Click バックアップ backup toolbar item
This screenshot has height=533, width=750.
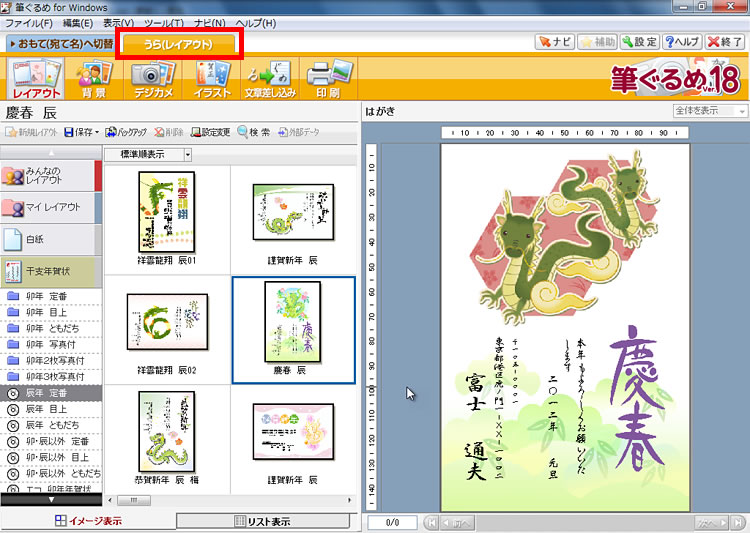click(x=126, y=132)
